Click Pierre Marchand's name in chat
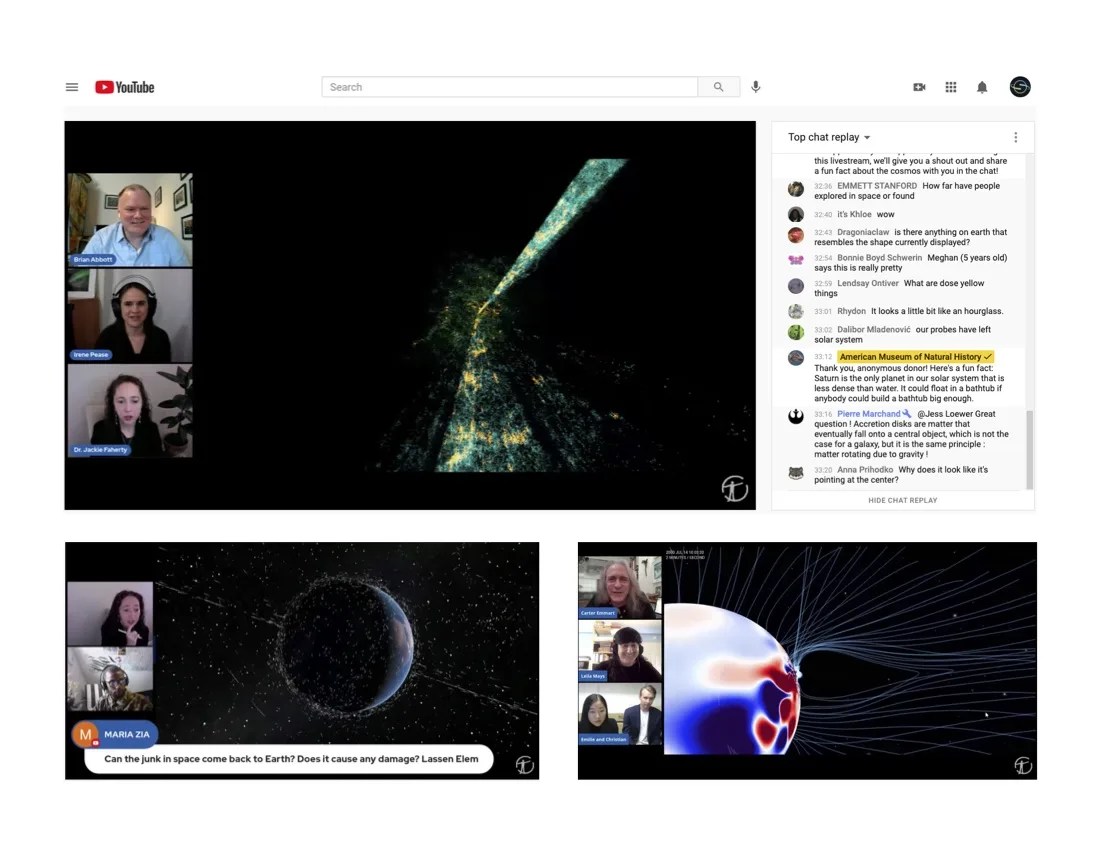The width and height of the screenshot is (1100, 850). tap(868, 414)
